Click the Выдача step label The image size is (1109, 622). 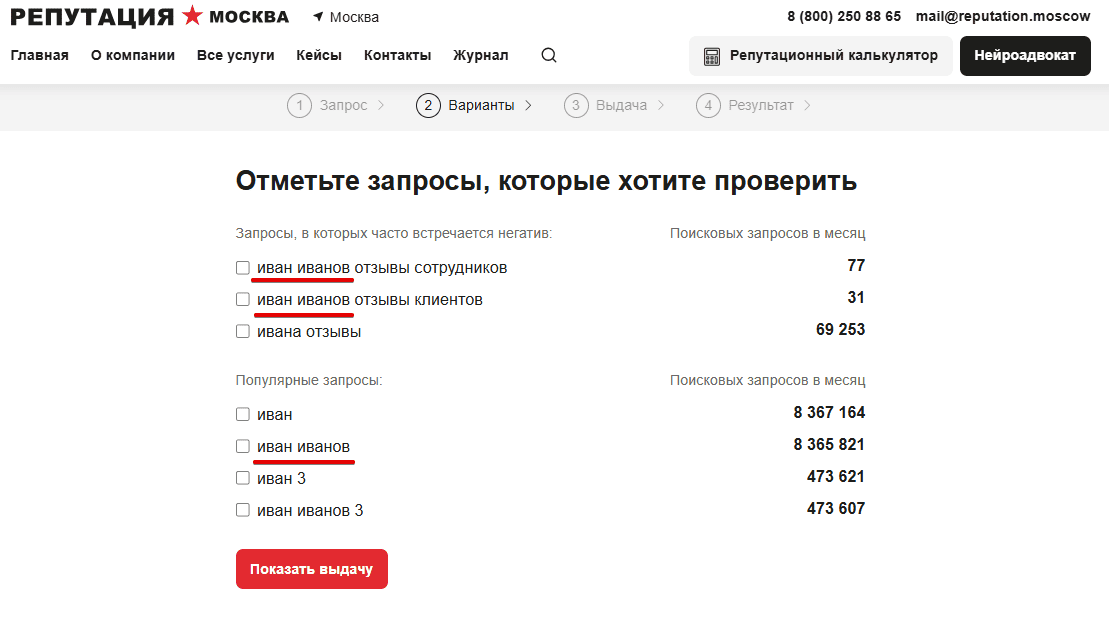point(622,105)
